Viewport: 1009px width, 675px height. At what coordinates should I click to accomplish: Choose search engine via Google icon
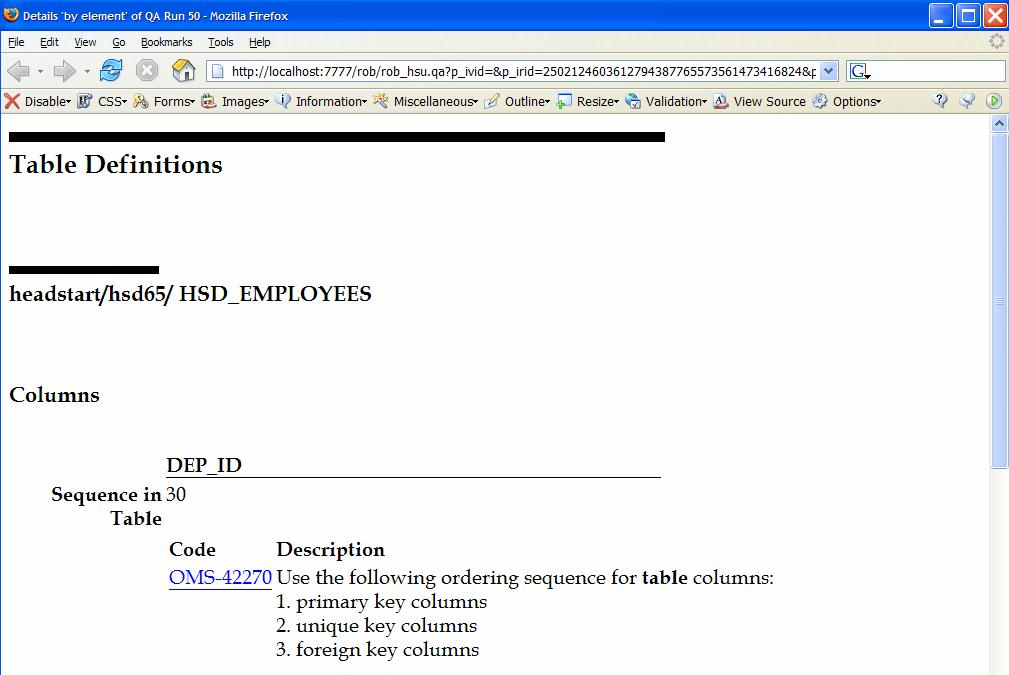click(860, 71)
